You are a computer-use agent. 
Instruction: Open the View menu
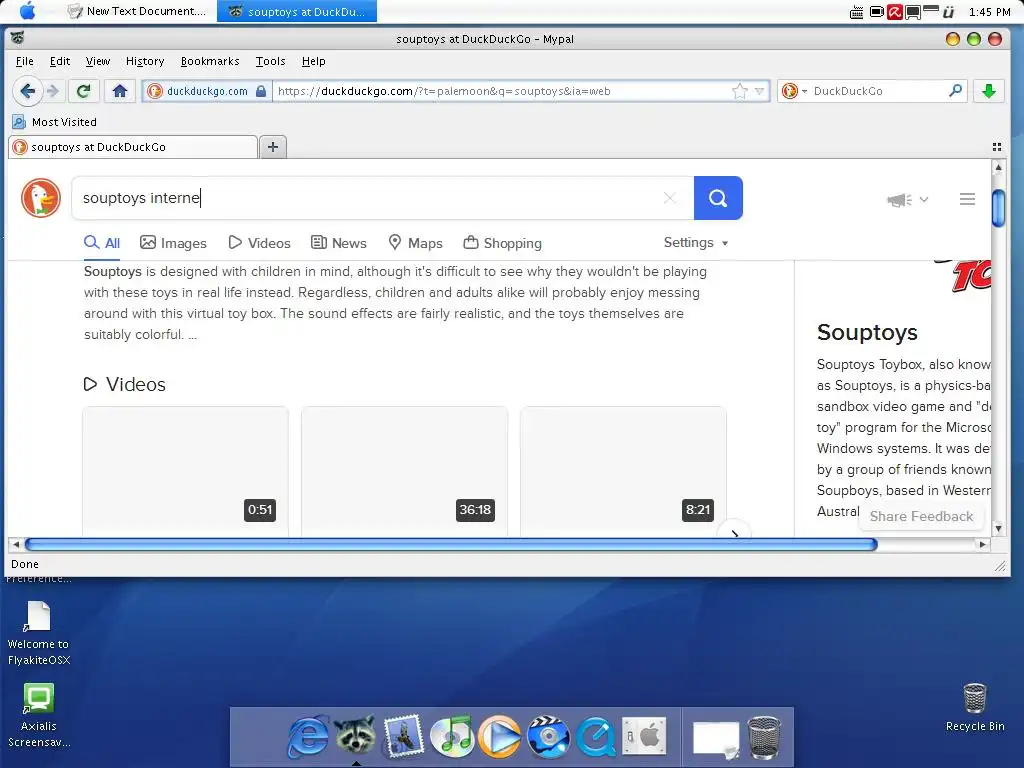[98, 61]
